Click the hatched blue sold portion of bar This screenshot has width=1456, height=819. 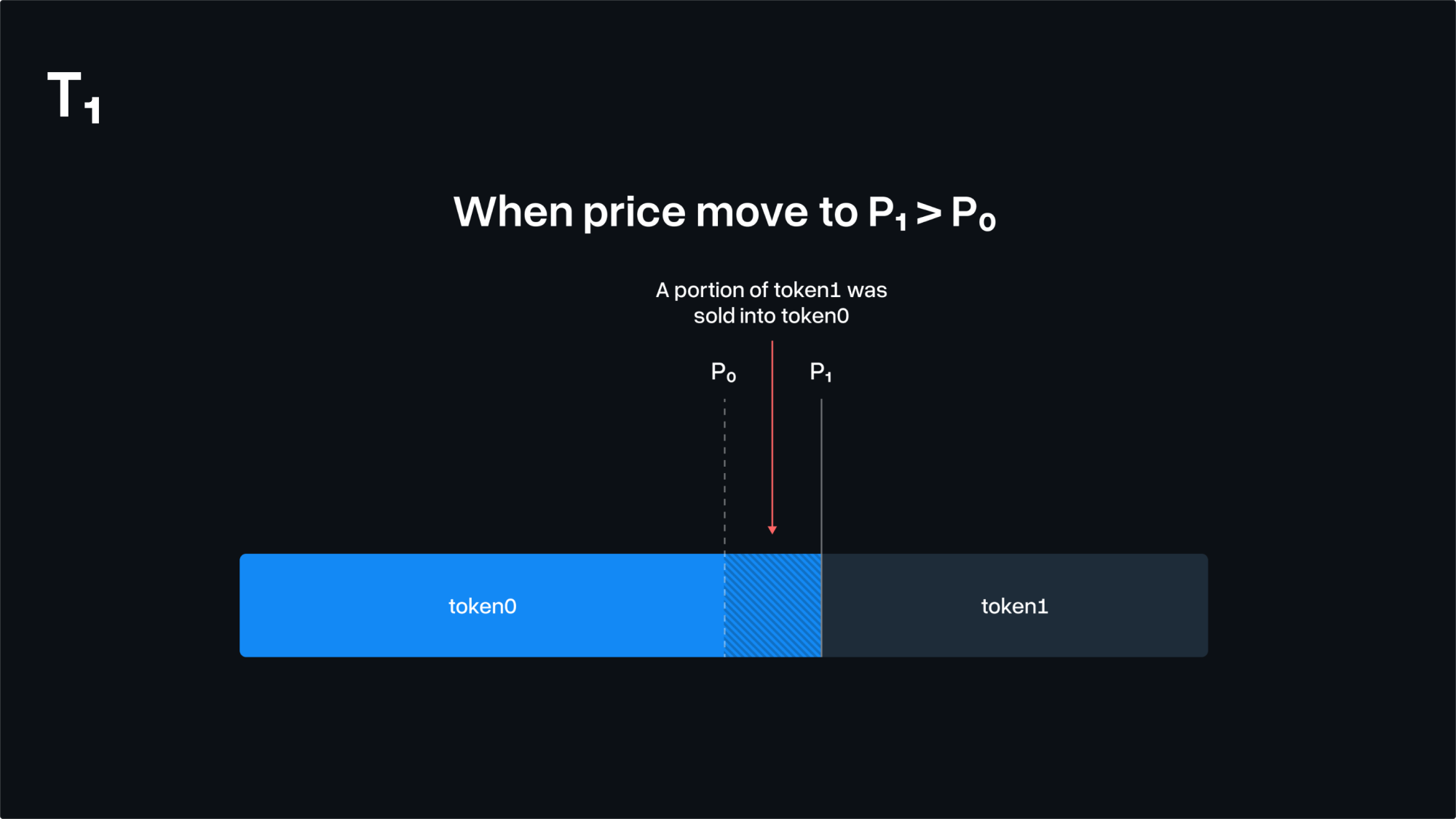click(773, 606)
